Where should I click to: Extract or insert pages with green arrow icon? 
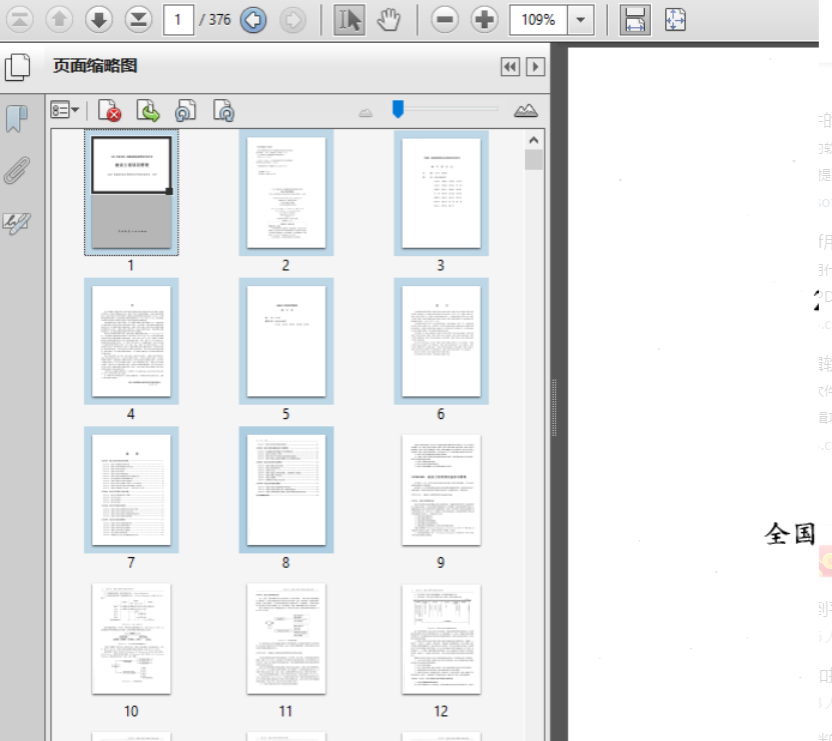click(148, 111)
